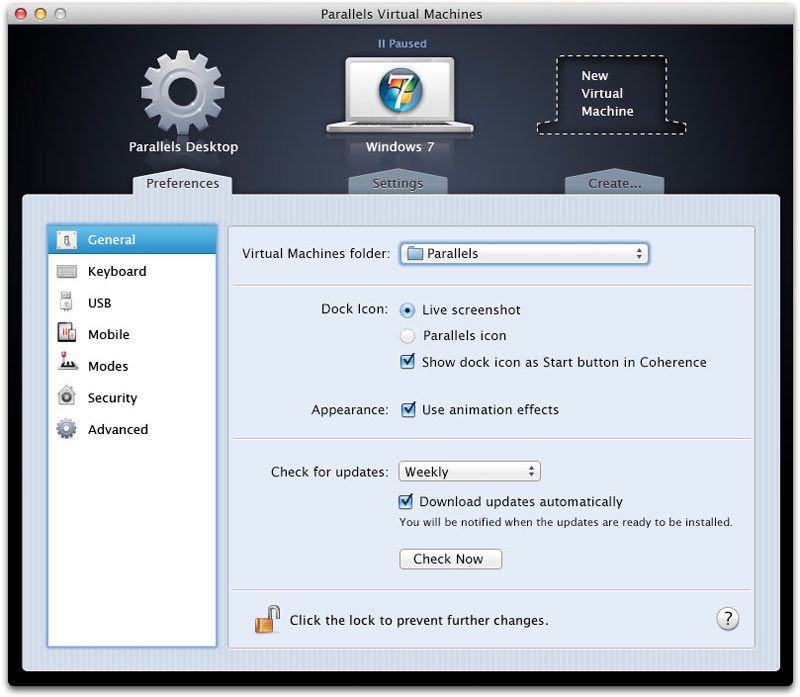Viewport: 800px width, 697px height.
Task: Open Keyboard preferences via its keyboard icon
Action: pyautogui.click(x=67, y=272)
